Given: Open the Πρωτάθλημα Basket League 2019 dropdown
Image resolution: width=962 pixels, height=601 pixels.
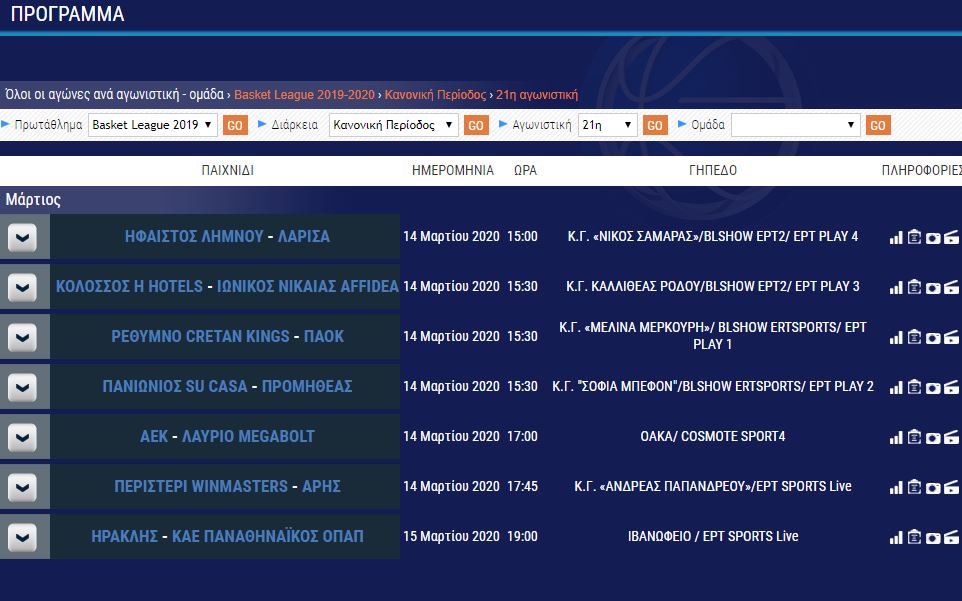Looking at the screenshot, I should pyautogui.click(x=152, y=125).
